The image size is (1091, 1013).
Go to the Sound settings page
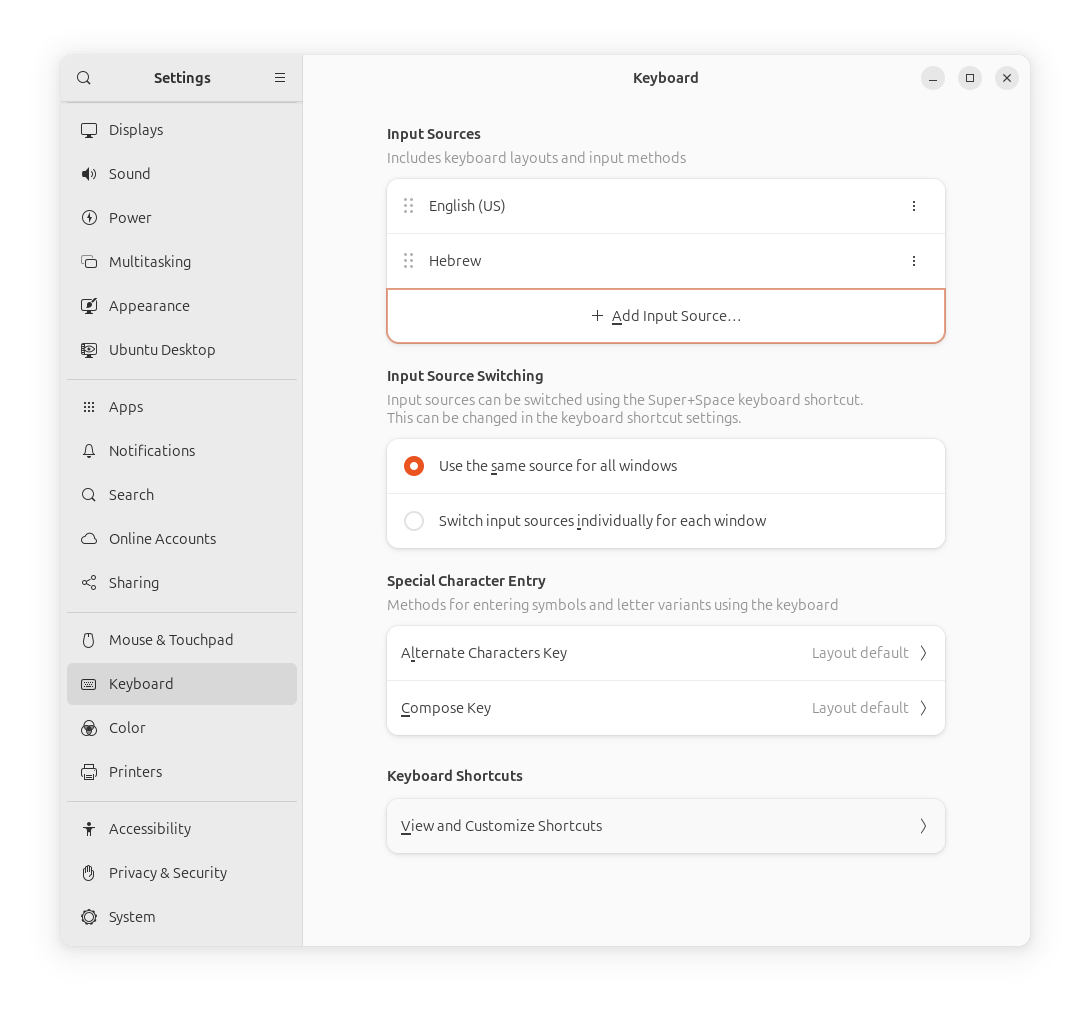[x=182, y=174]
